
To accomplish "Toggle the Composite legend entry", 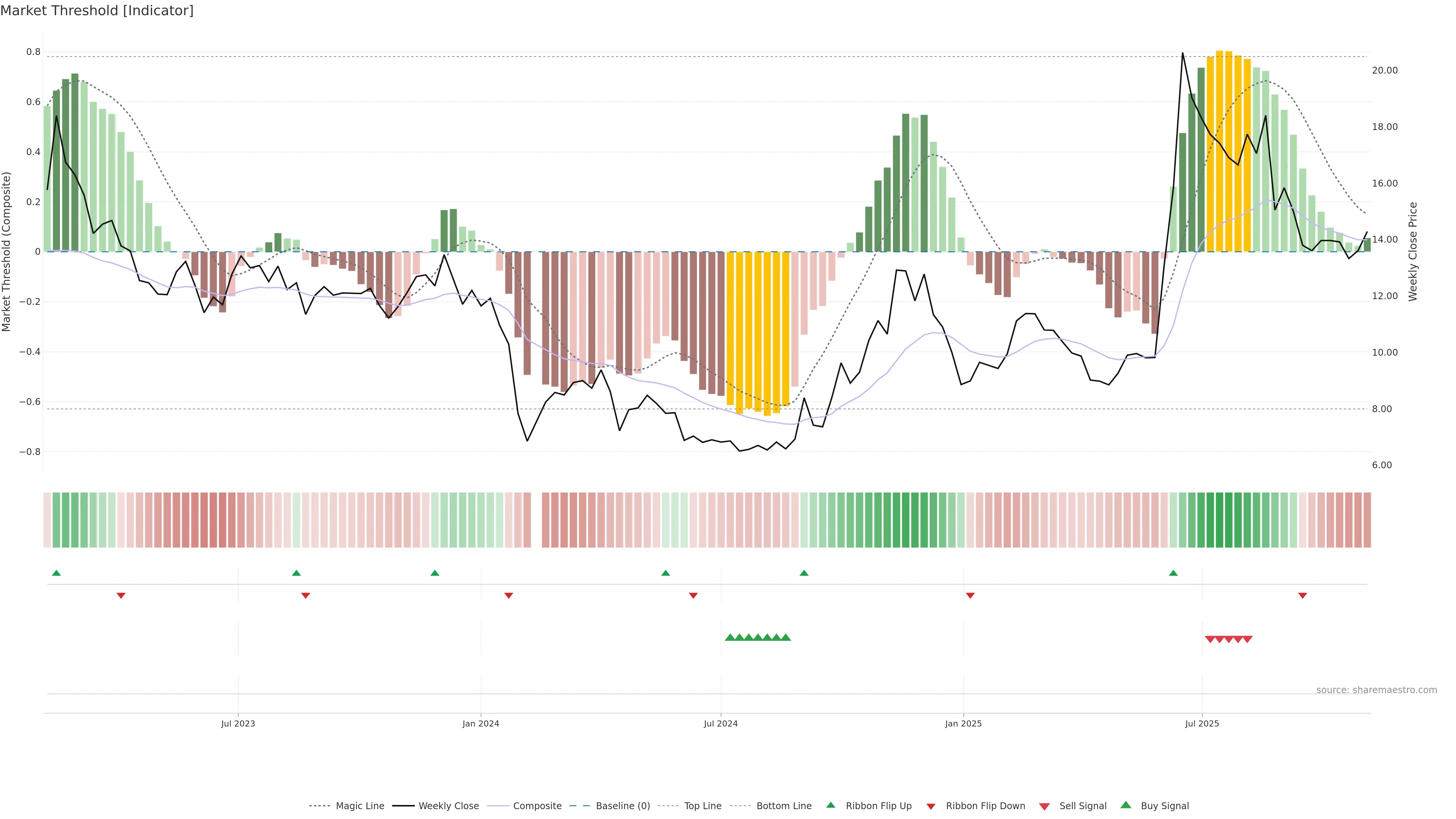I will 537,806.
